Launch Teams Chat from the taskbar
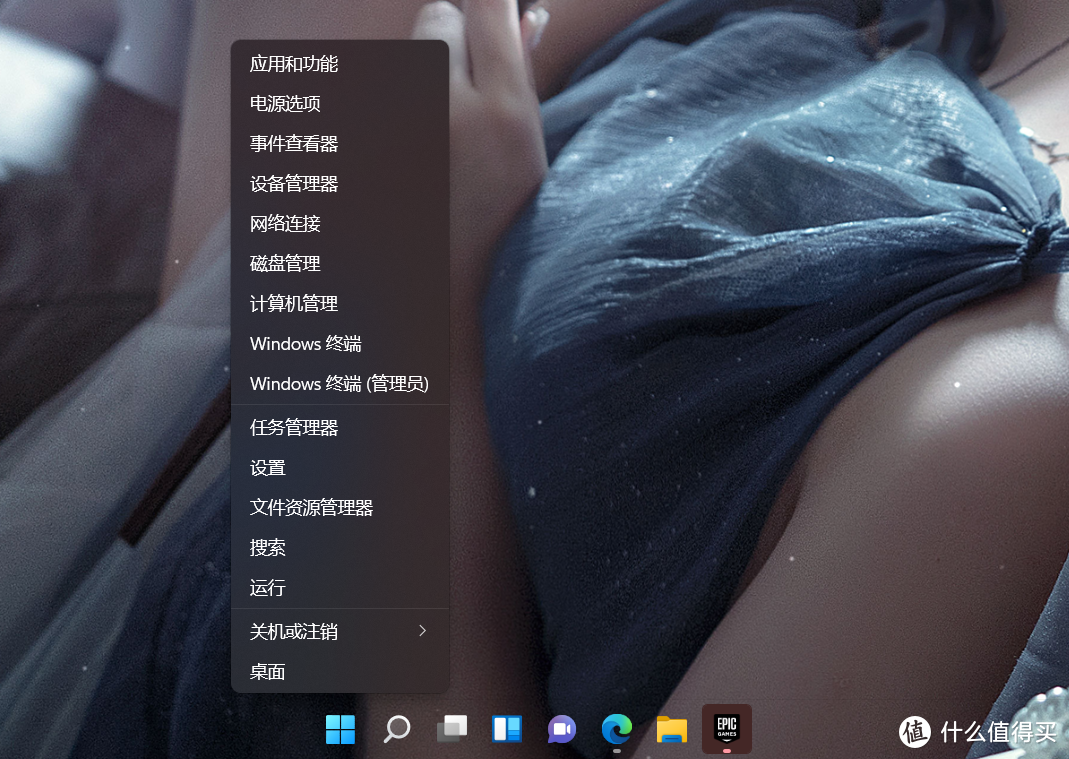 pyautogui.click(x=561, y=730)
